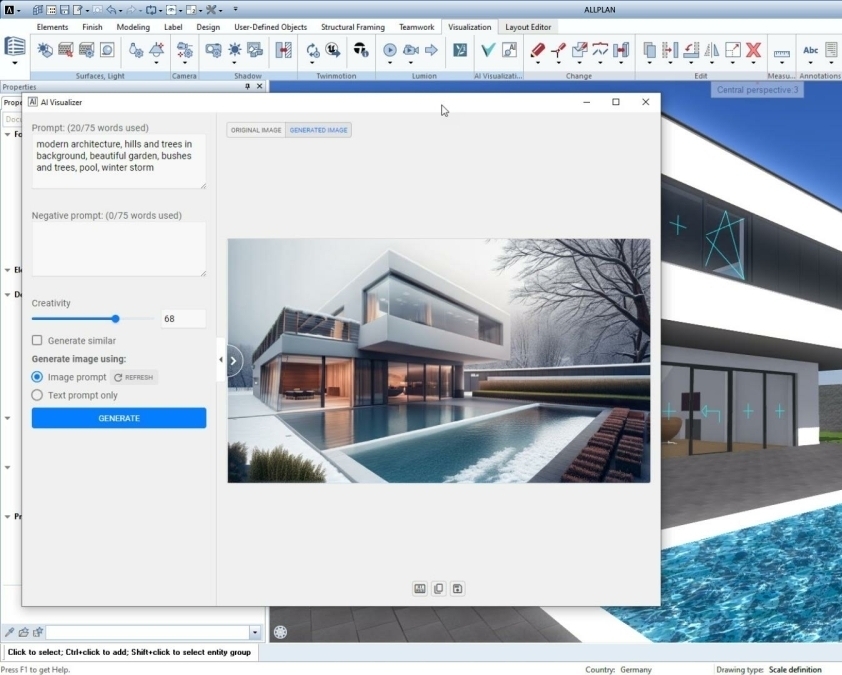Screen dimensions: 842x675
Task: Click the compare images icon below preview
Action: (420, 589)
